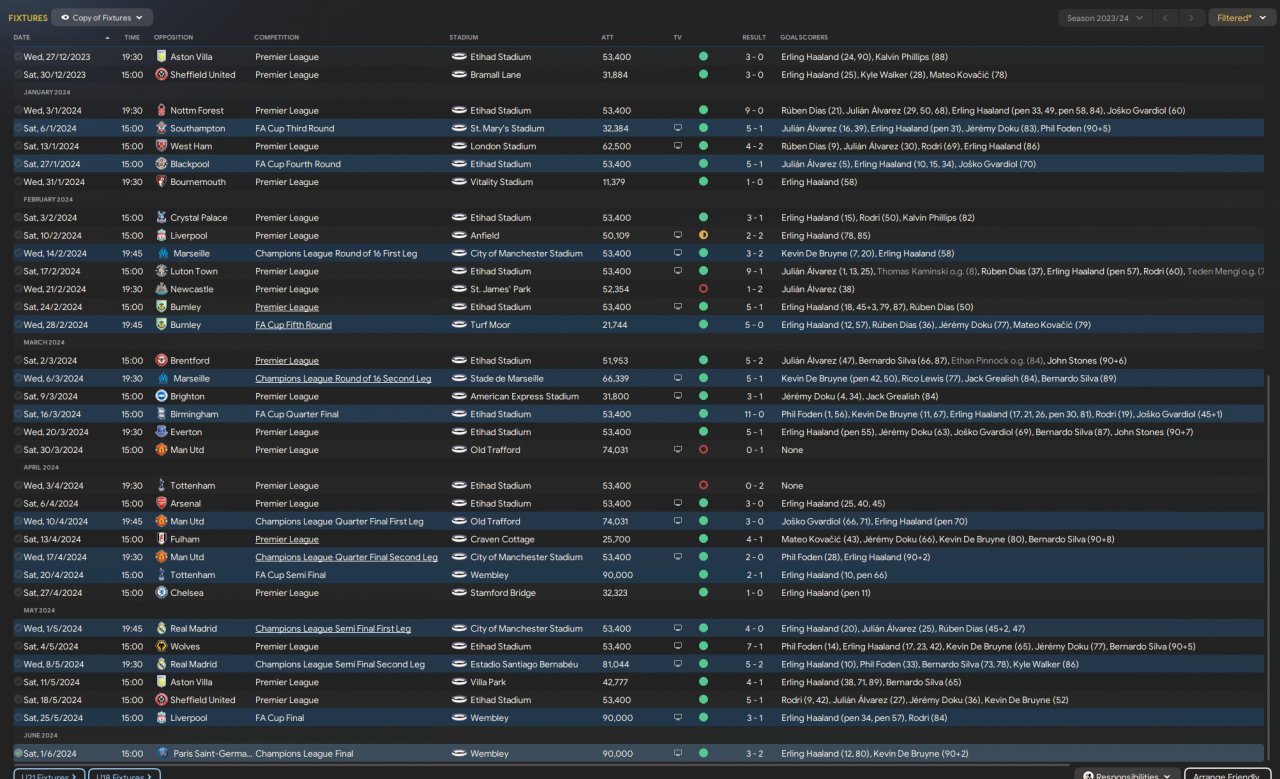Click the Southampton club badge

tap(162, 129)
